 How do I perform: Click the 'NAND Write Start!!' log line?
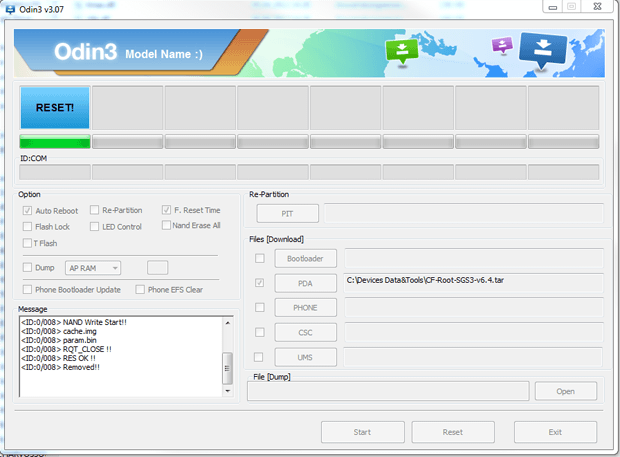pyautogui.click(x=74, y=322)
